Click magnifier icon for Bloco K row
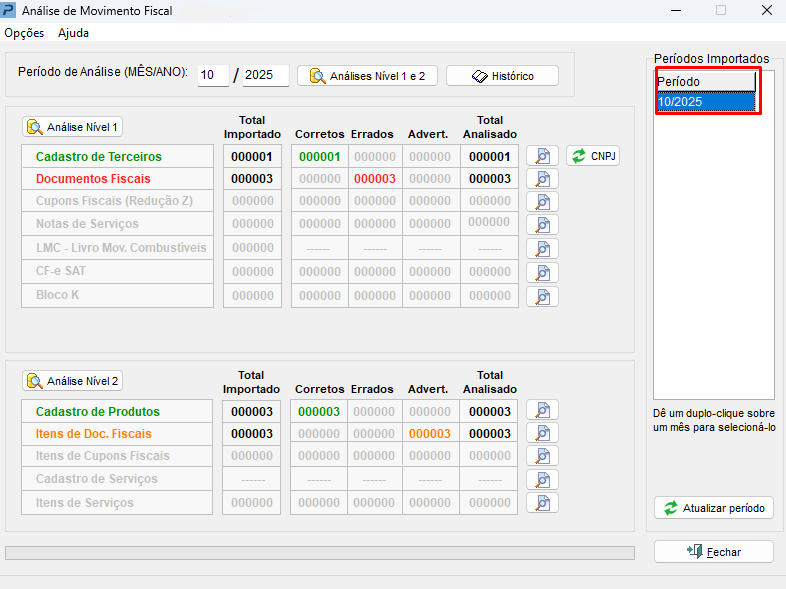Viewport: 786px width, 589px height. 542,296
